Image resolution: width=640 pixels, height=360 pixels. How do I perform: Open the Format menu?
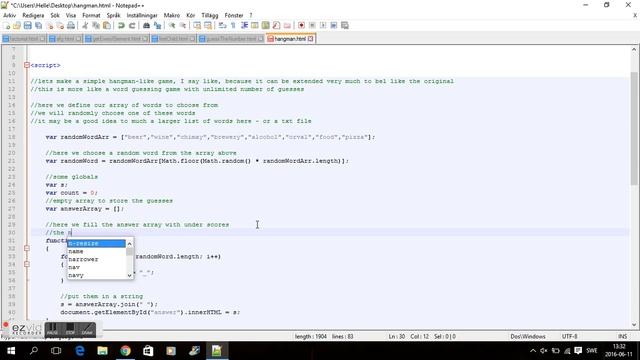(91, 16)
